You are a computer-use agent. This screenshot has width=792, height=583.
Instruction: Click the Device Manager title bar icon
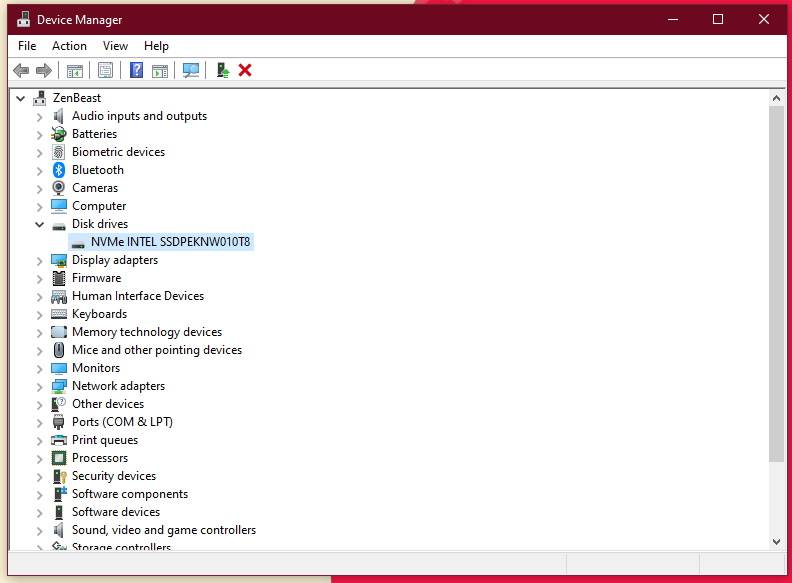pyautogui.click(x=23, y=19)
